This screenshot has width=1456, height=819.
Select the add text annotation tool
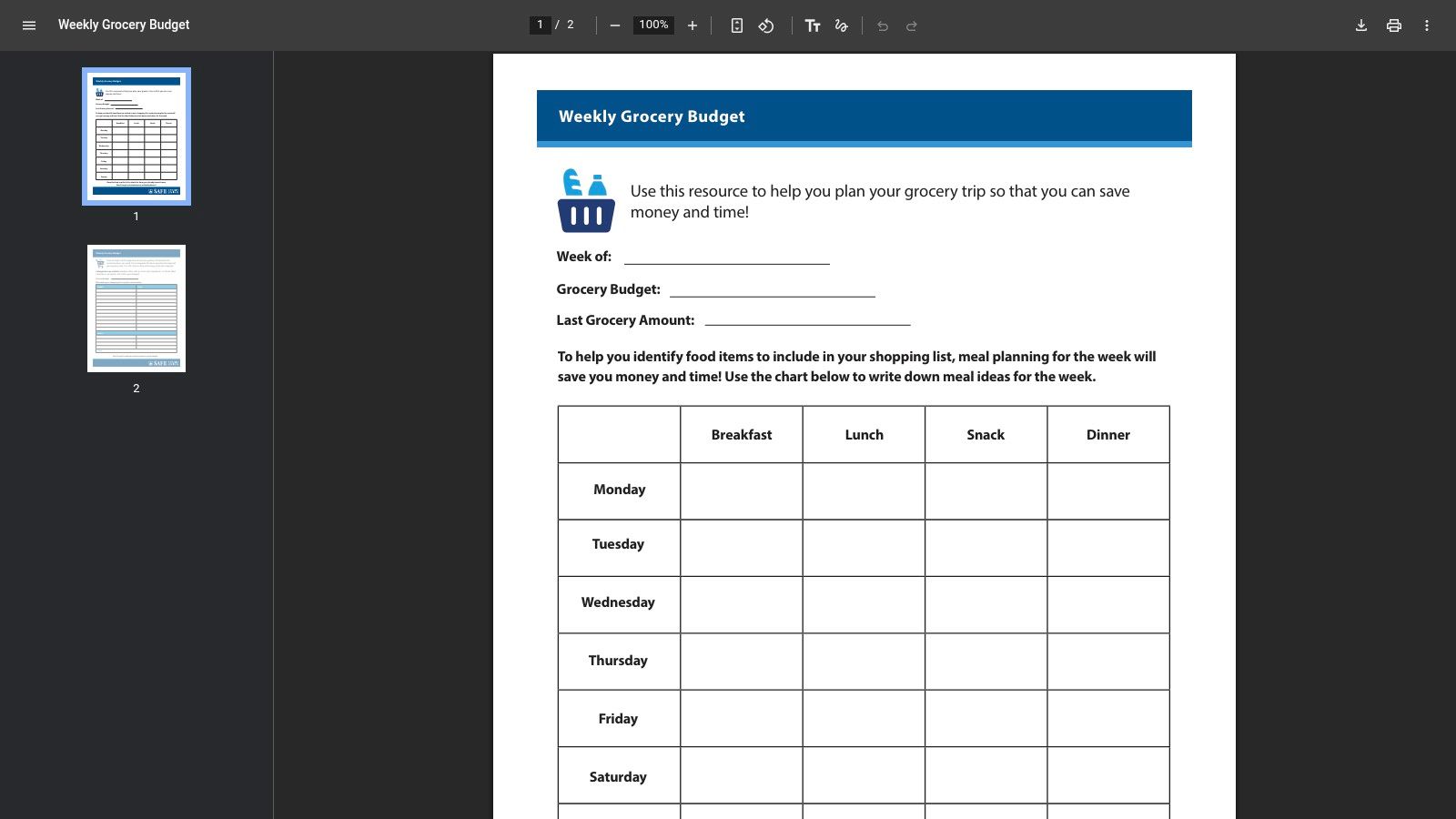pos(813,25)
